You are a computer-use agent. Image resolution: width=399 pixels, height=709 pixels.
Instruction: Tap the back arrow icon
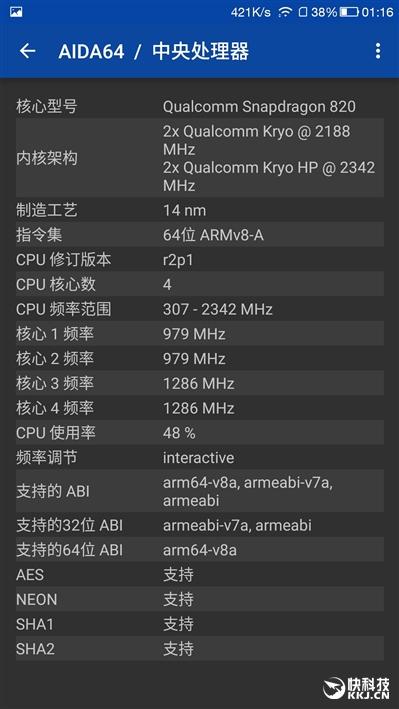tap(27, 51)
